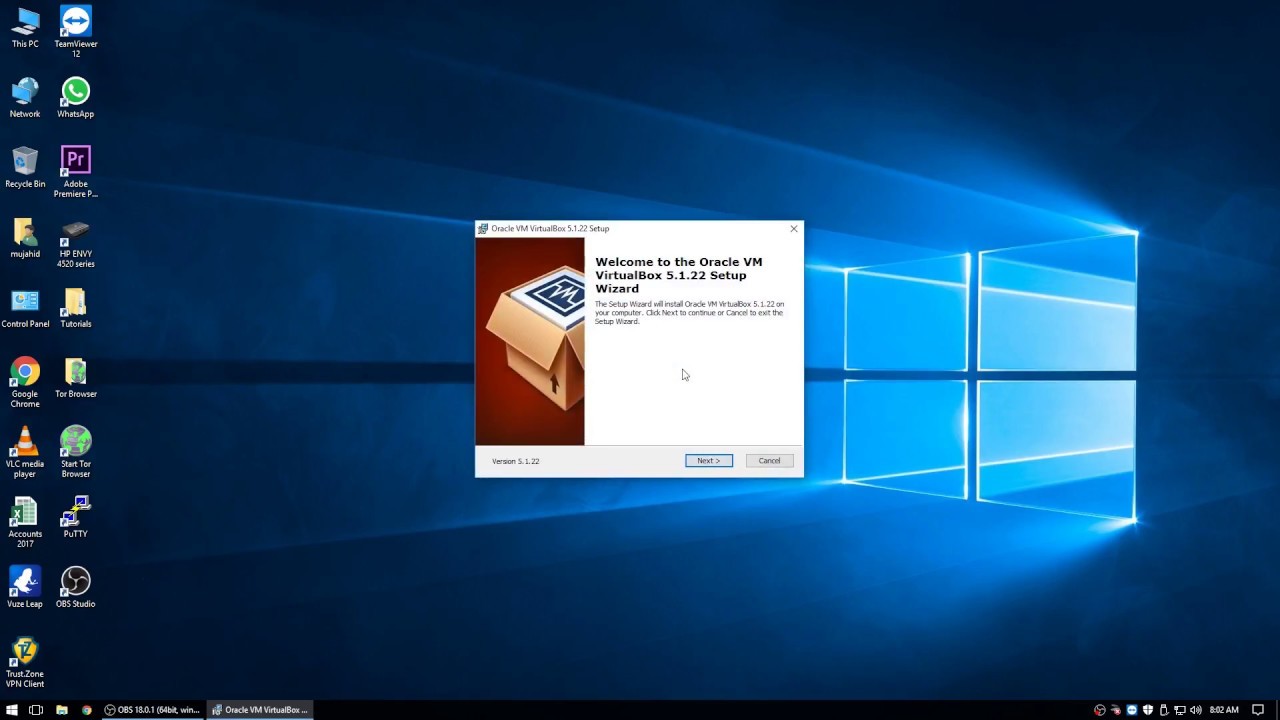Select the WhatsApp desktop shortcut
1280x720 pixels.
(x=76, y=98)
